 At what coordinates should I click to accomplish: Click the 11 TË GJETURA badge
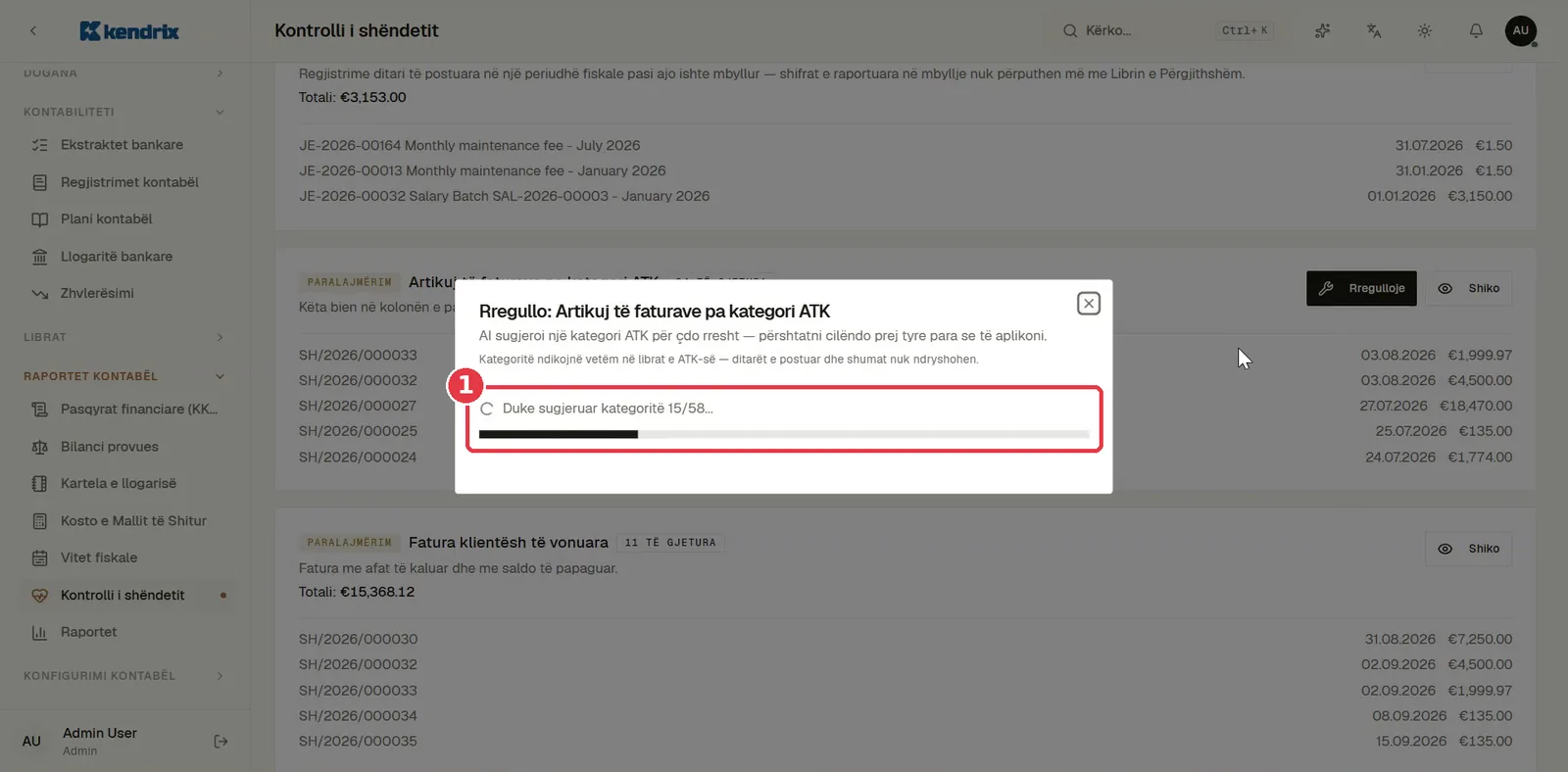click(x=670, y=543)
